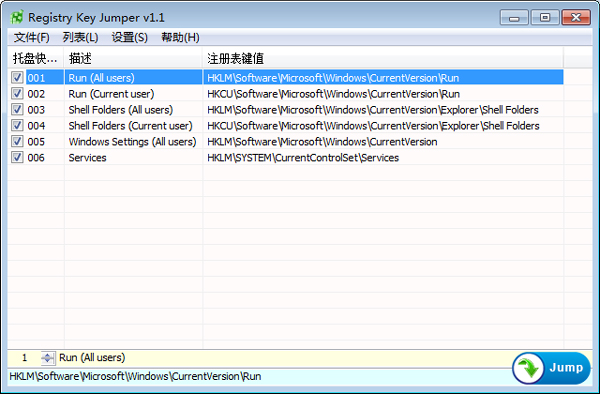Toggle checkbox for entry 004
Screen dimensions: 600x394
(x=17, y=125)
